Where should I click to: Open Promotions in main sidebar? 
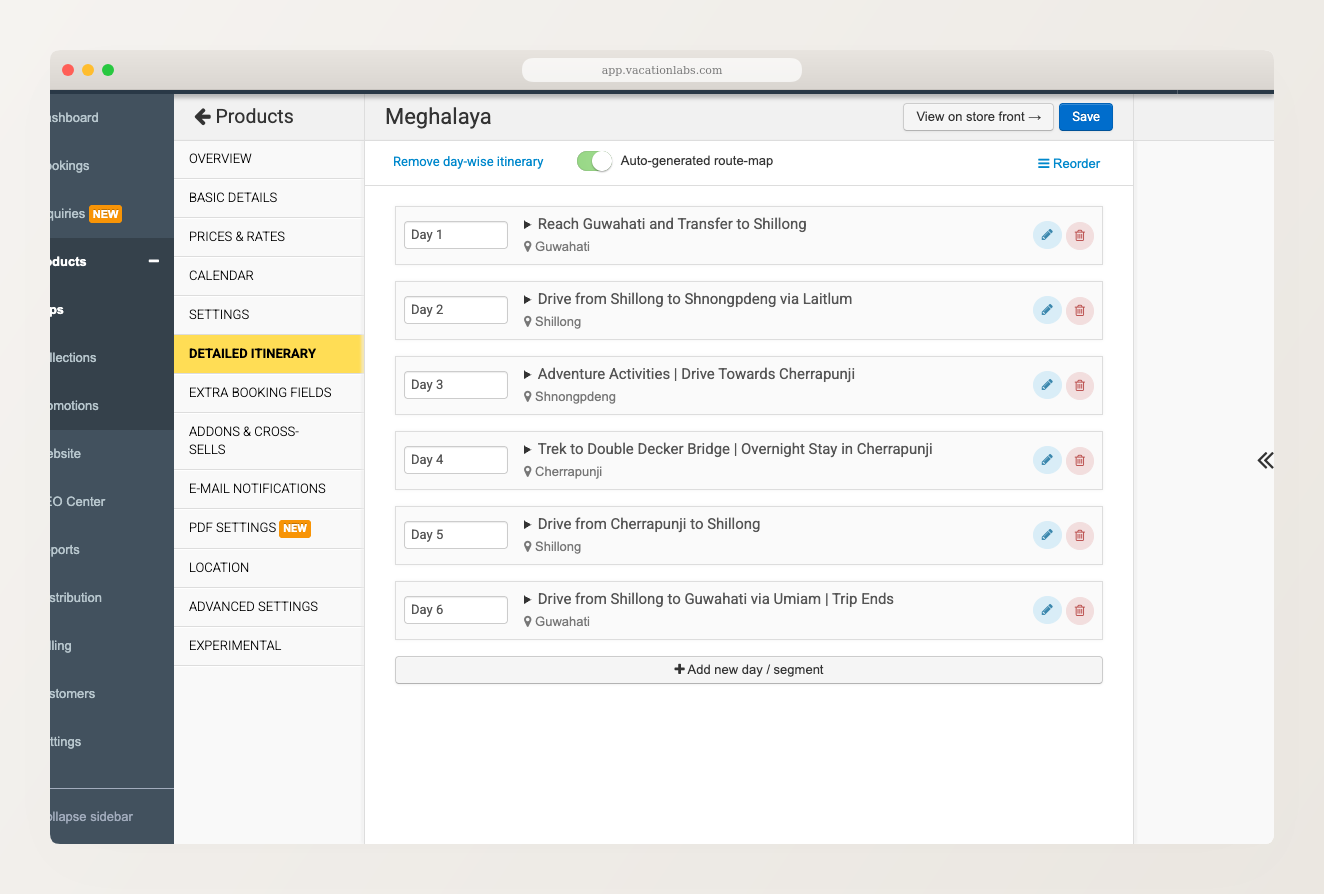[x=112, y=406]
